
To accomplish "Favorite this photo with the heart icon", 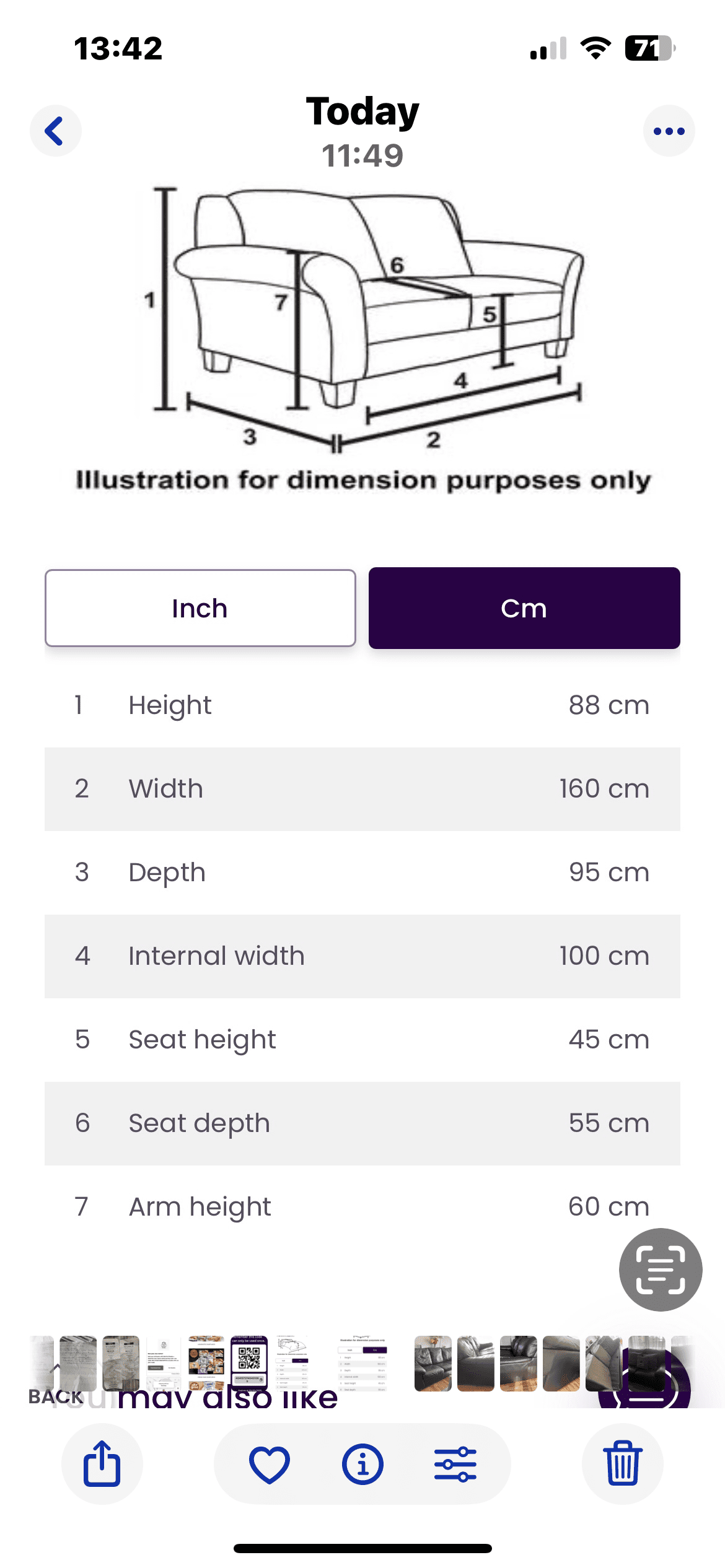I will (x=270, y=1464).
